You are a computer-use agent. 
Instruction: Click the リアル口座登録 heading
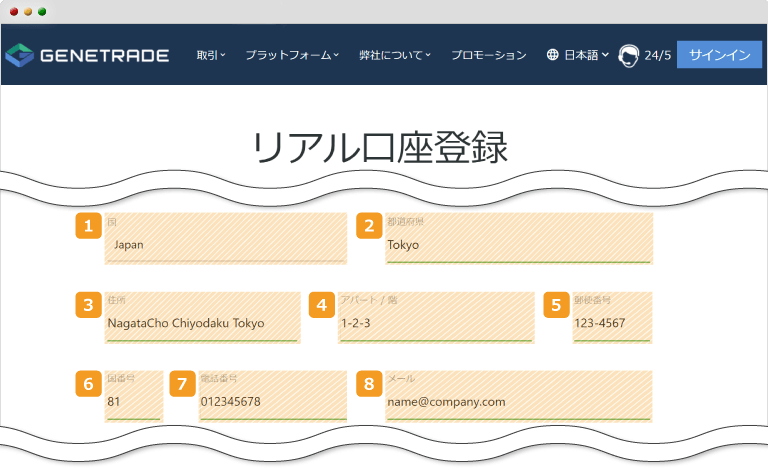380,147
